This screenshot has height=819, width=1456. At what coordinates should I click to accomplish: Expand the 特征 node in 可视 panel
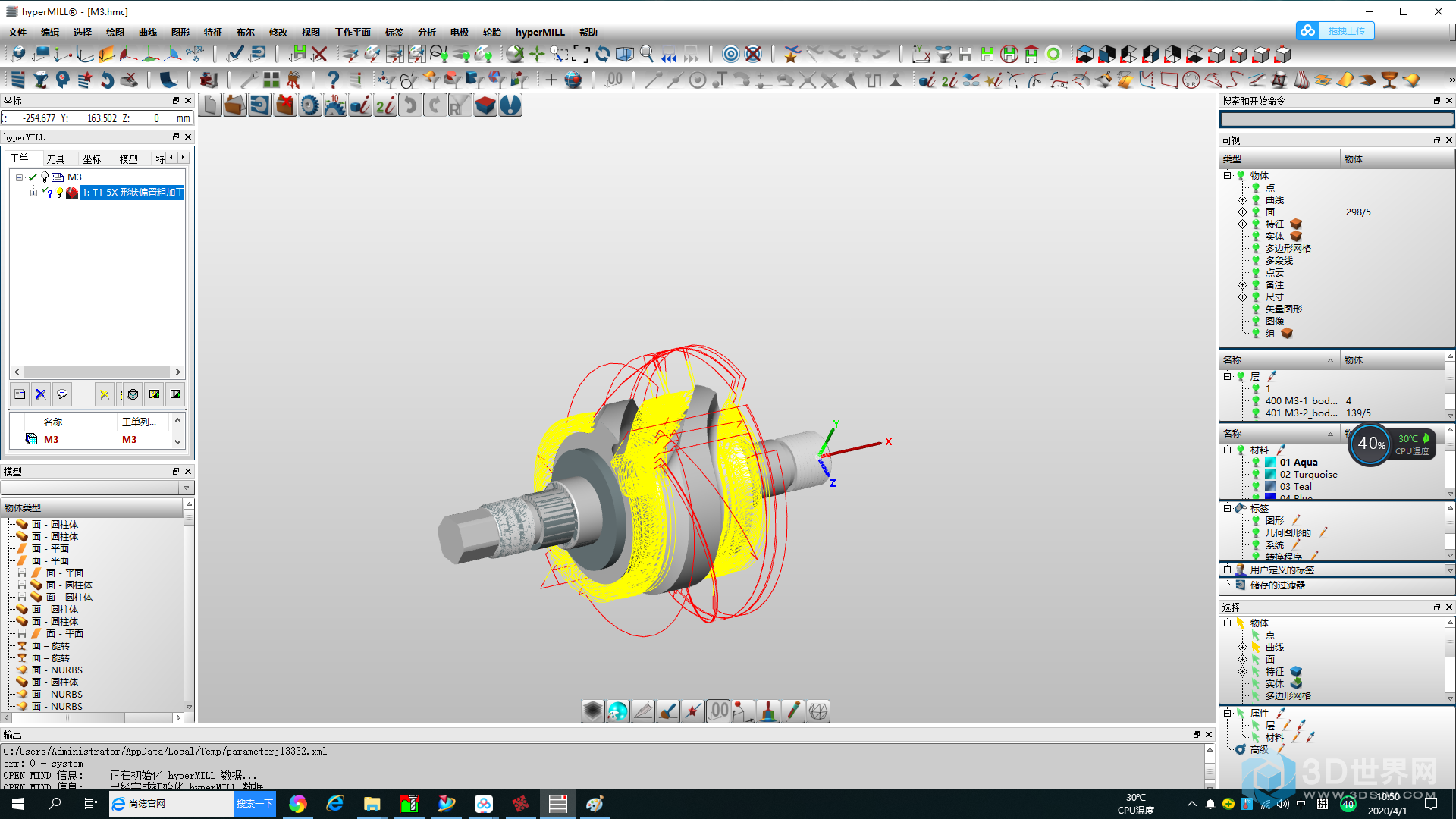pos(1242,224)
